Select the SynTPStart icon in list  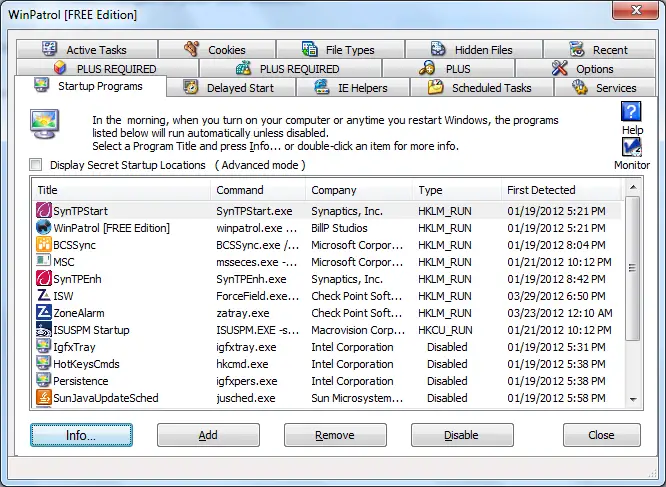pyautogui.click(x=44, y=211)
